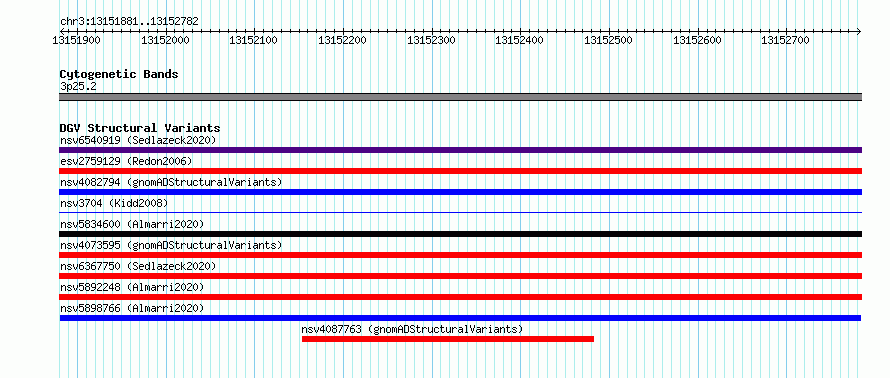The height and width of the screenshot is (378, 890).
Task: Click ruler position 13152600
Action: click(x=698, y=40)
